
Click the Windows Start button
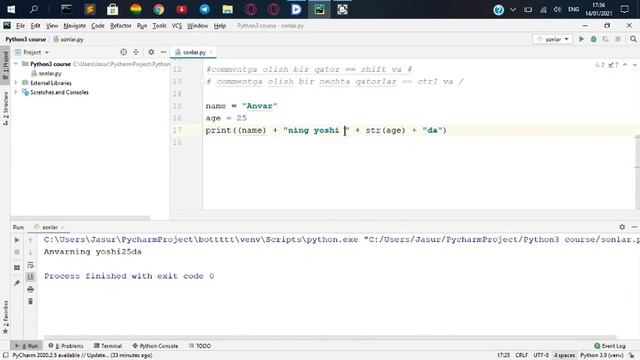click(11, 9)
